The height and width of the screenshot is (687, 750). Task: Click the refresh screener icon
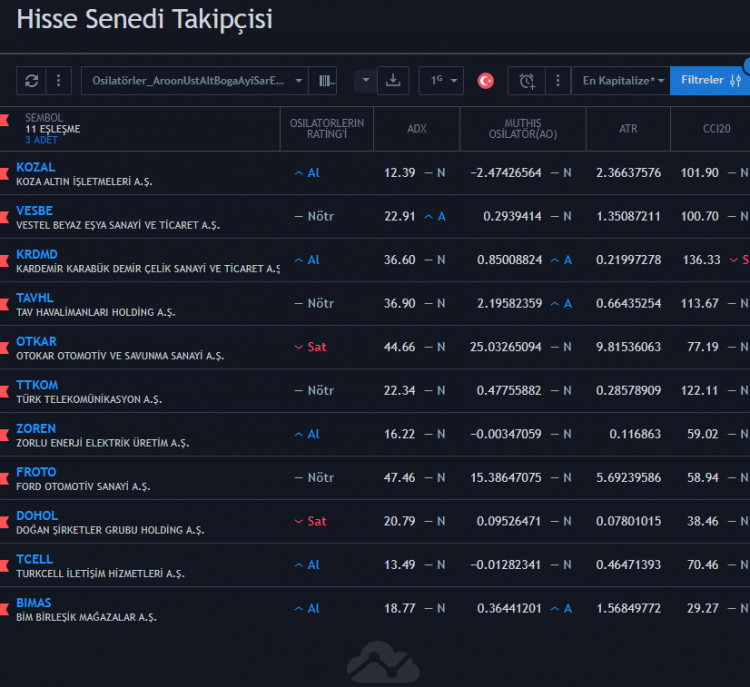[x=32, y=80]
